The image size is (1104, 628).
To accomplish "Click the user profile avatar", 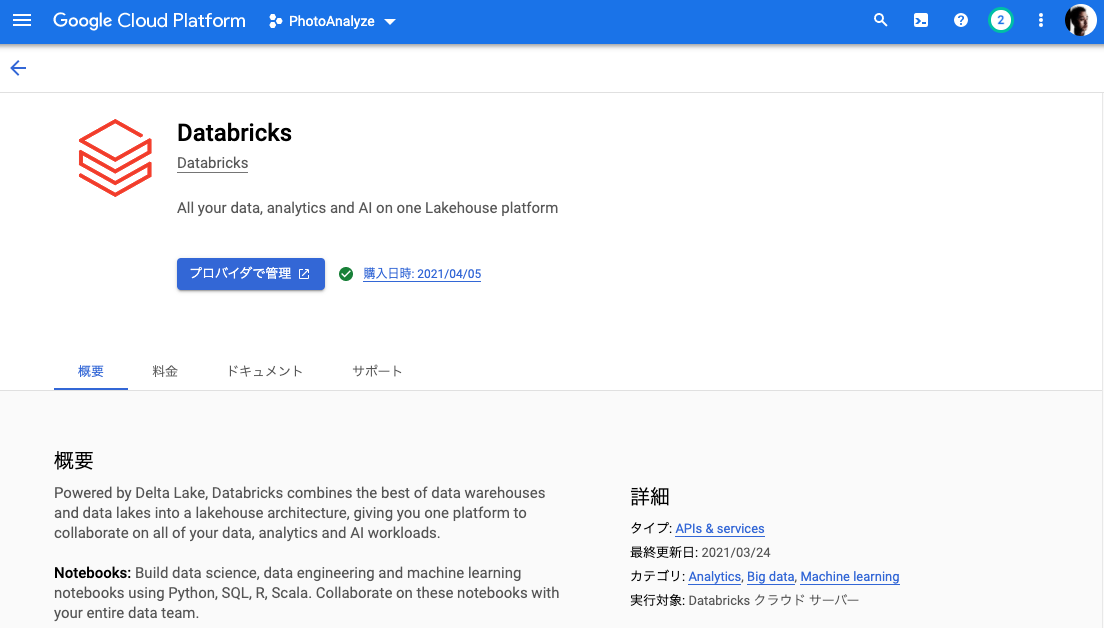I will (1080, 20).
